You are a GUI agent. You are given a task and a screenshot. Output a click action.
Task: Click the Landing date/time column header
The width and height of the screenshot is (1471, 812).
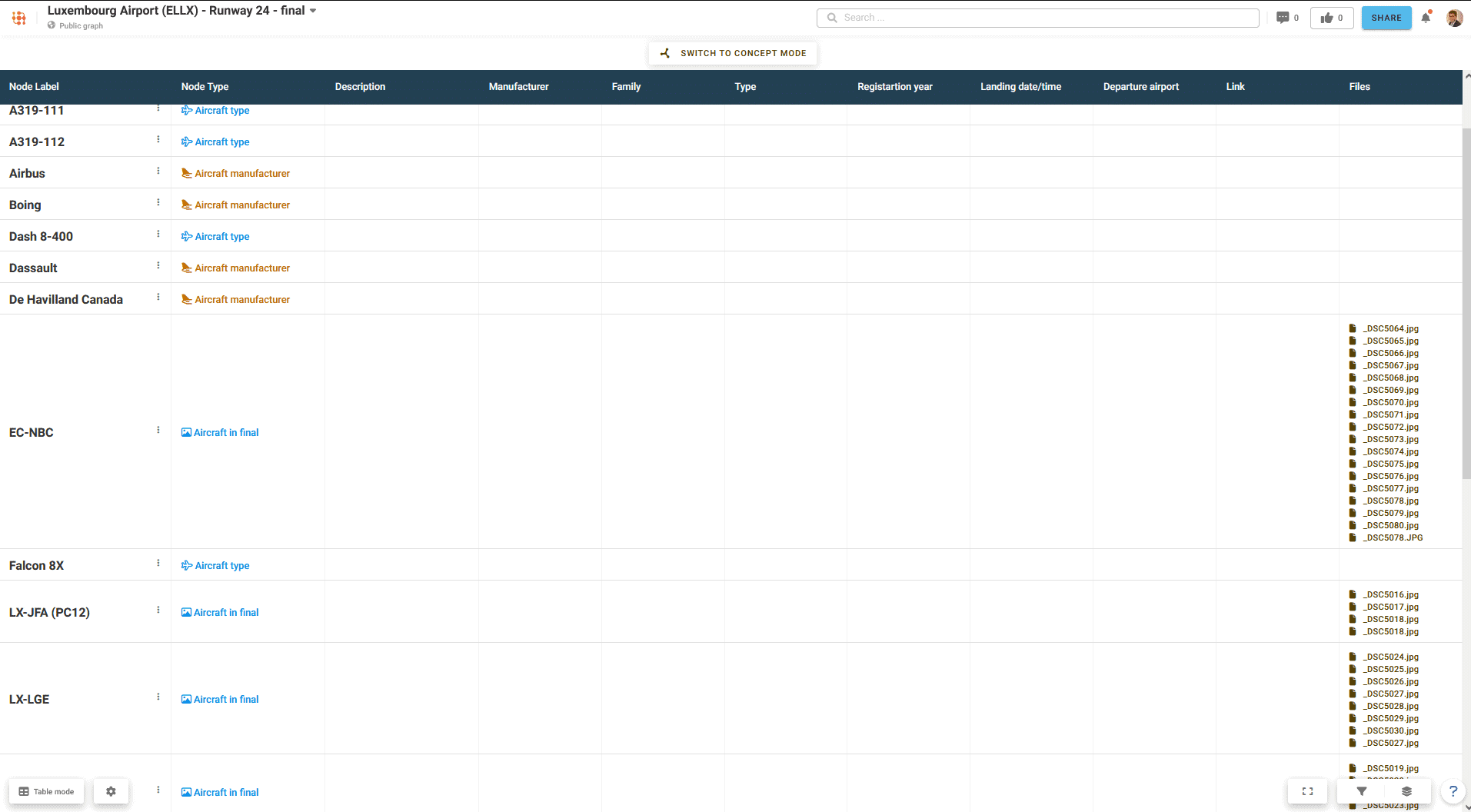[x=1020, y=87]
